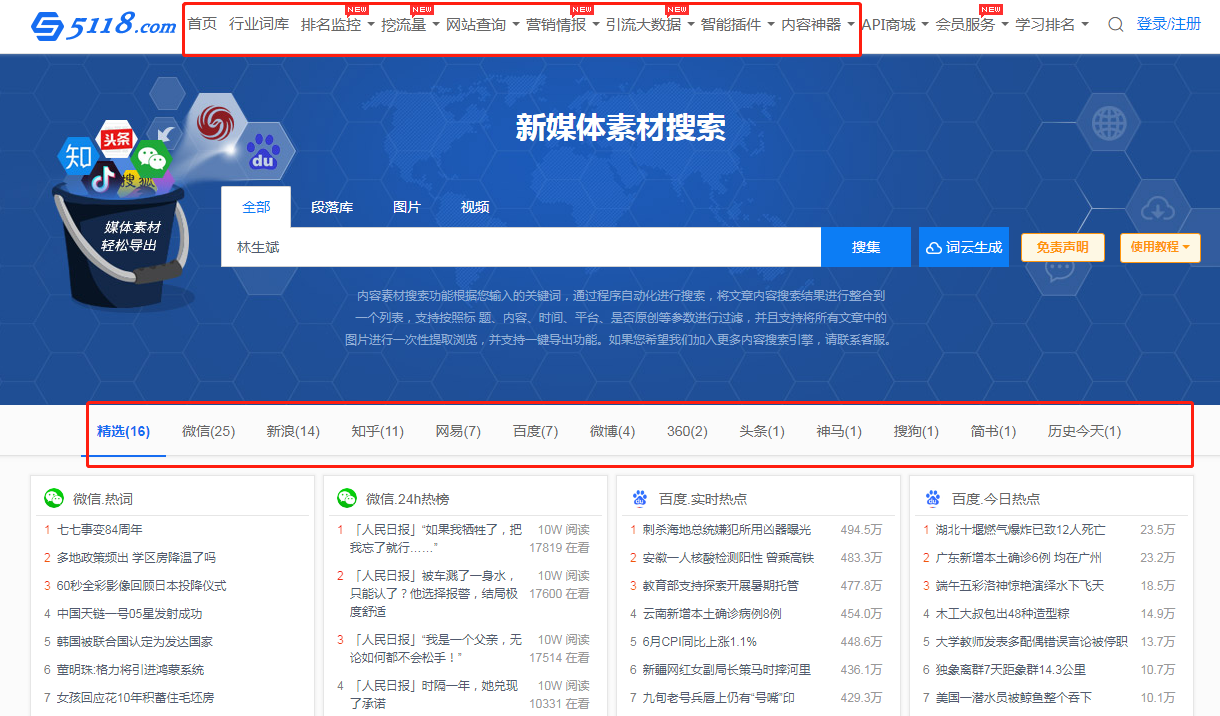
Task: Open the 头条(1) tab
Action: coord(762,431)
